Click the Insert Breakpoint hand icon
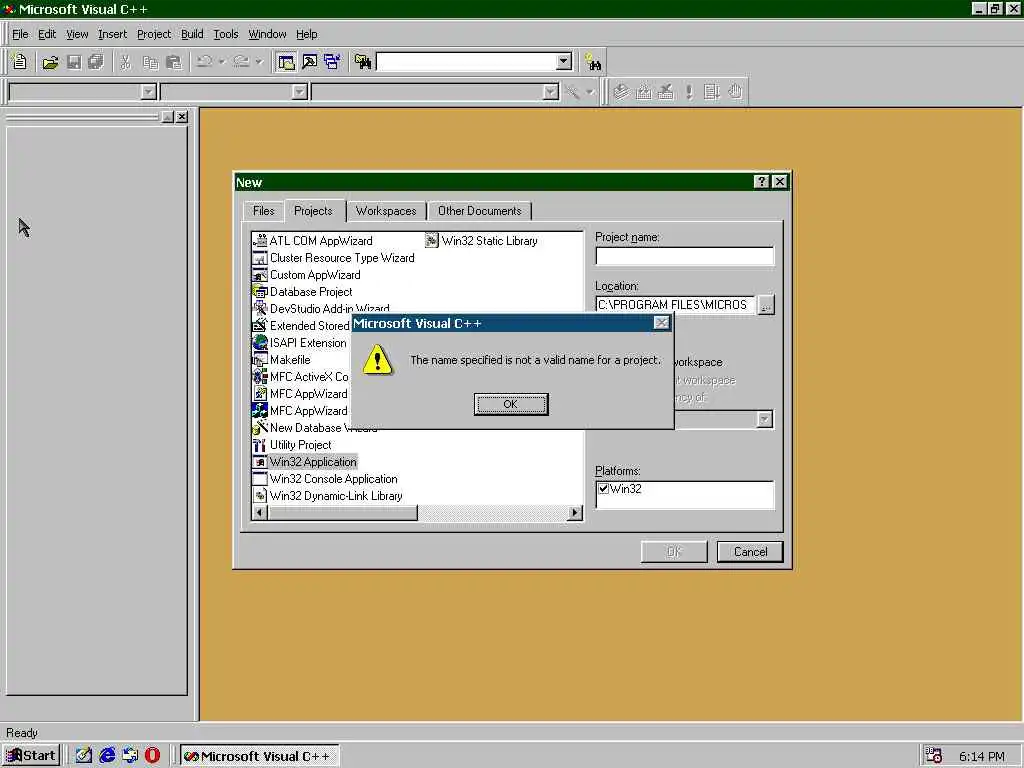The height and width of the screenshot is (768, 1024). pyautogui.click(x=735, y=92)
